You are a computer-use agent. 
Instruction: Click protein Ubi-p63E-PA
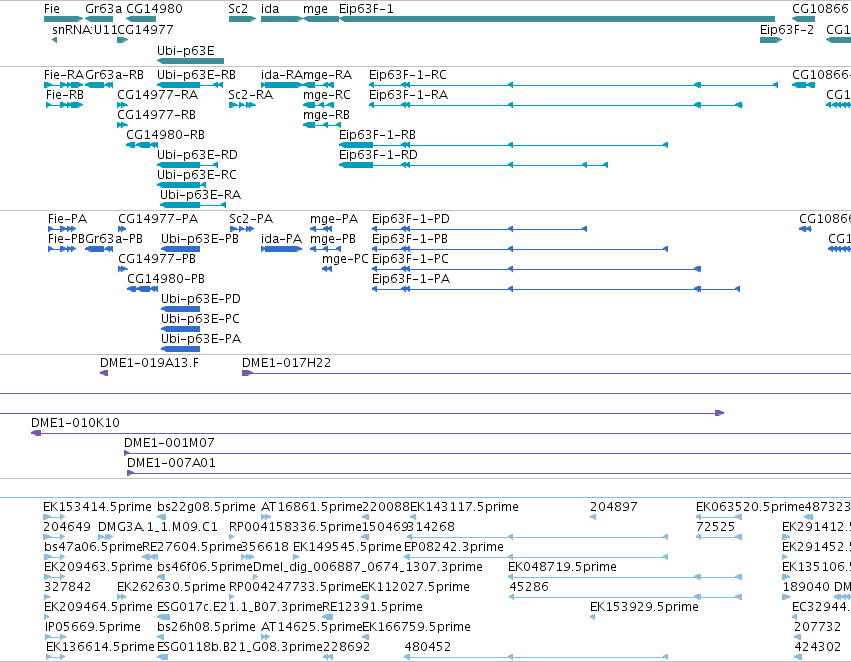181,349
